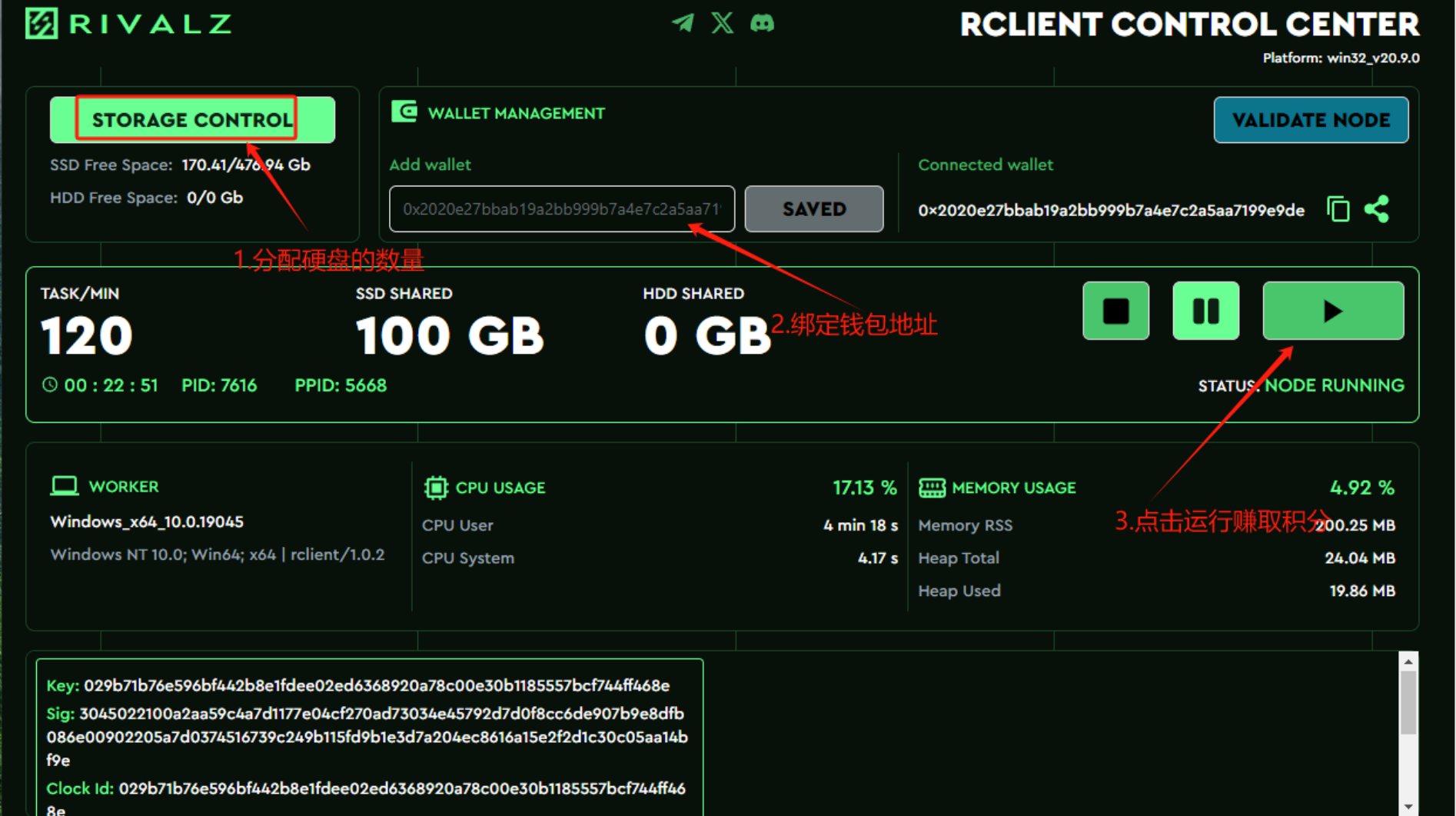Click the worker laptop icon
This screenshot has height=816, width=1456.
(65, 486)
